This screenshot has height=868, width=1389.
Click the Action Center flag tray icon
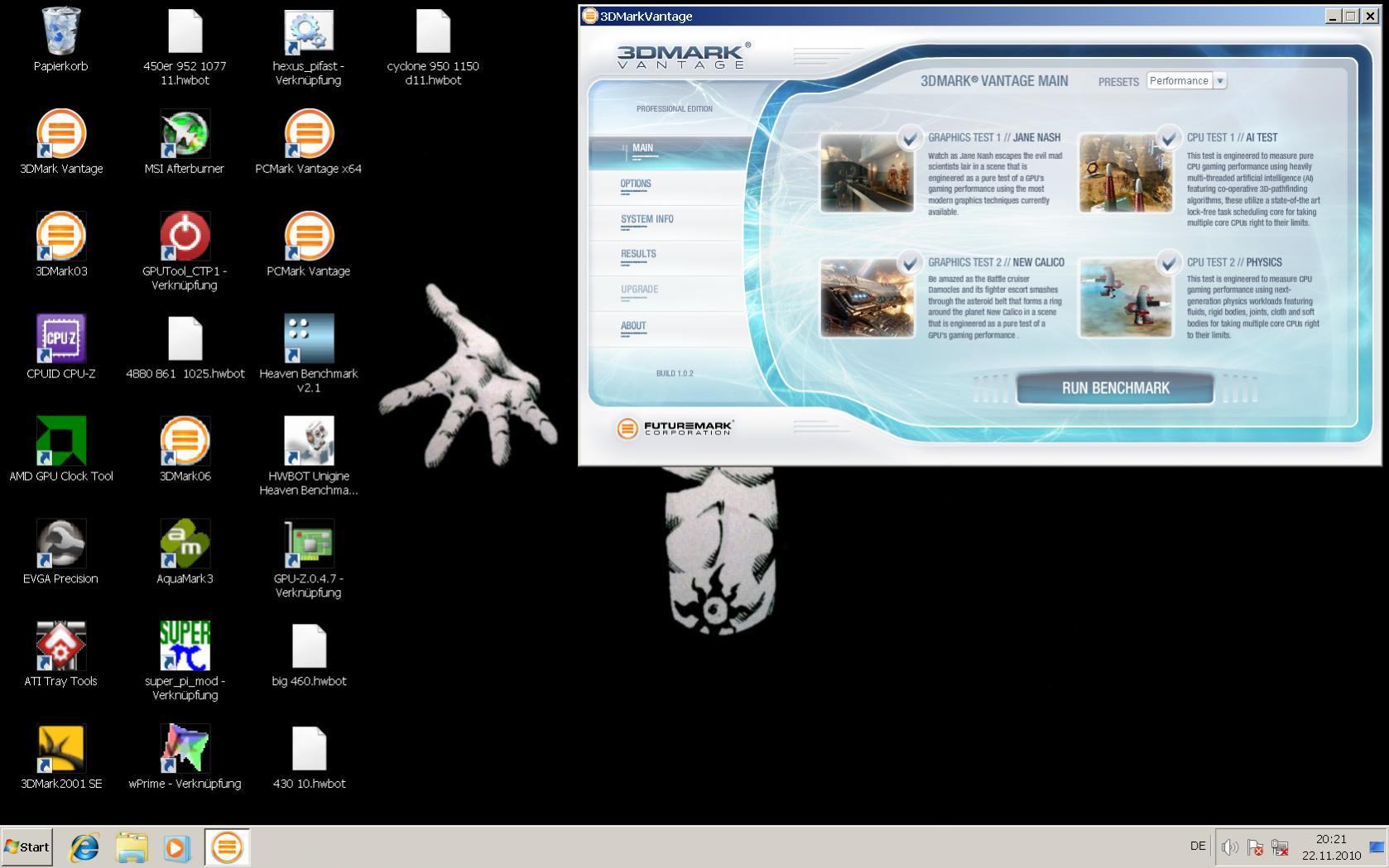click(1256, 847)
